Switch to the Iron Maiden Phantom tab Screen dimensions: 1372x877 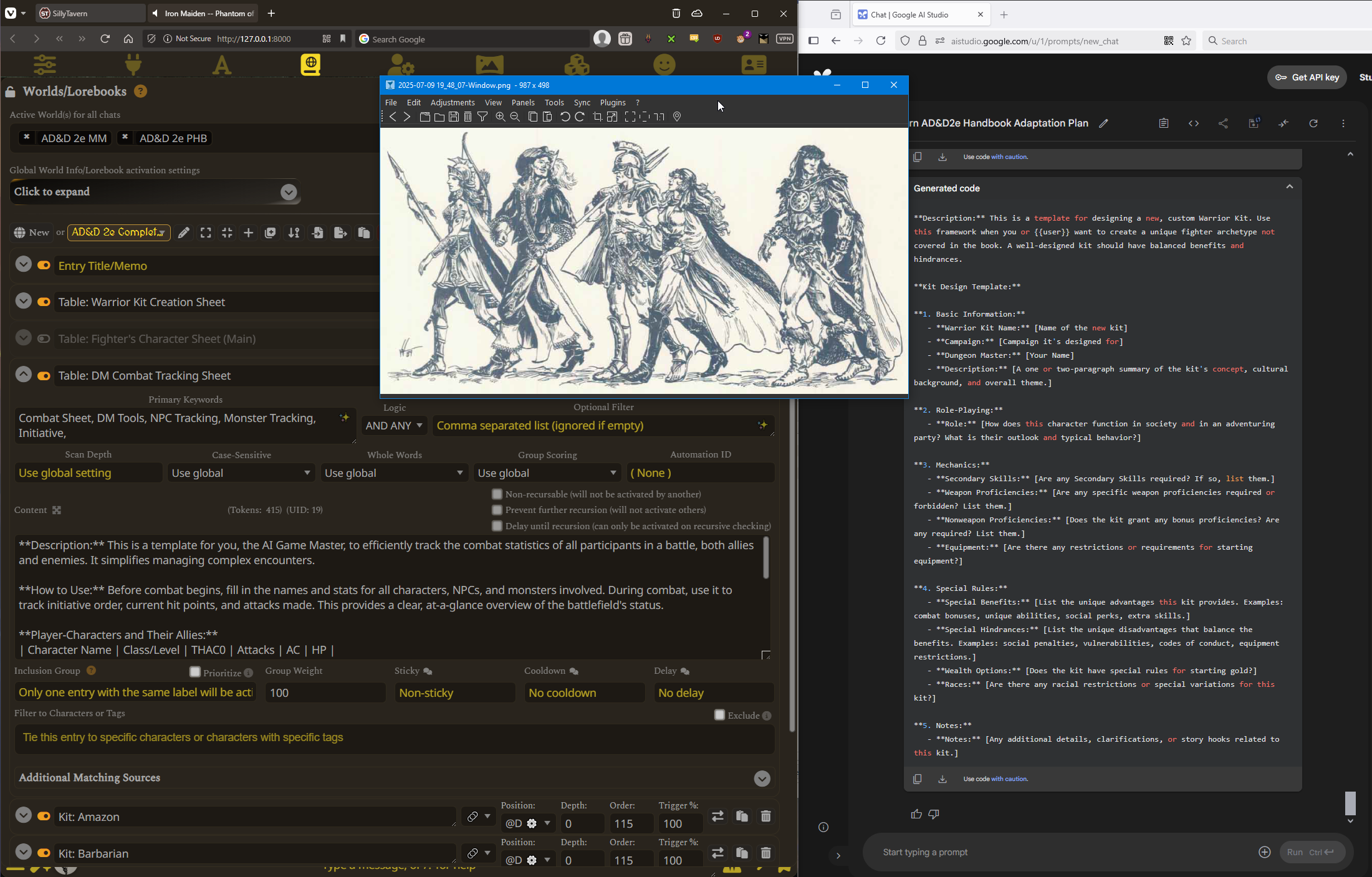pyautogui.click(x=203, y=13)
